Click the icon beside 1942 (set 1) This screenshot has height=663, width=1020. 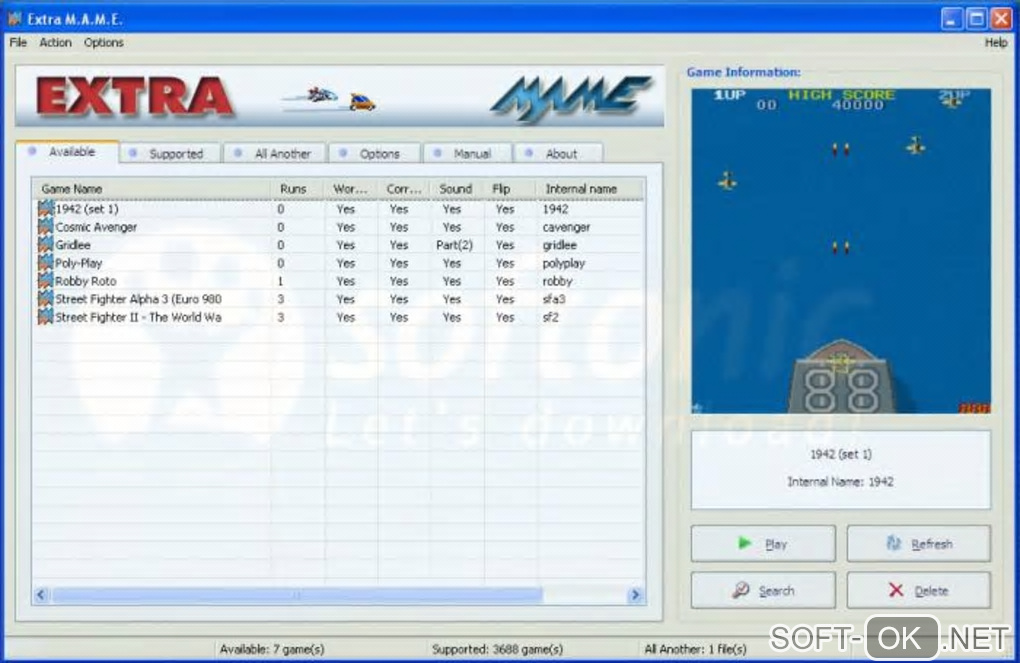click(x=46, y=209)
